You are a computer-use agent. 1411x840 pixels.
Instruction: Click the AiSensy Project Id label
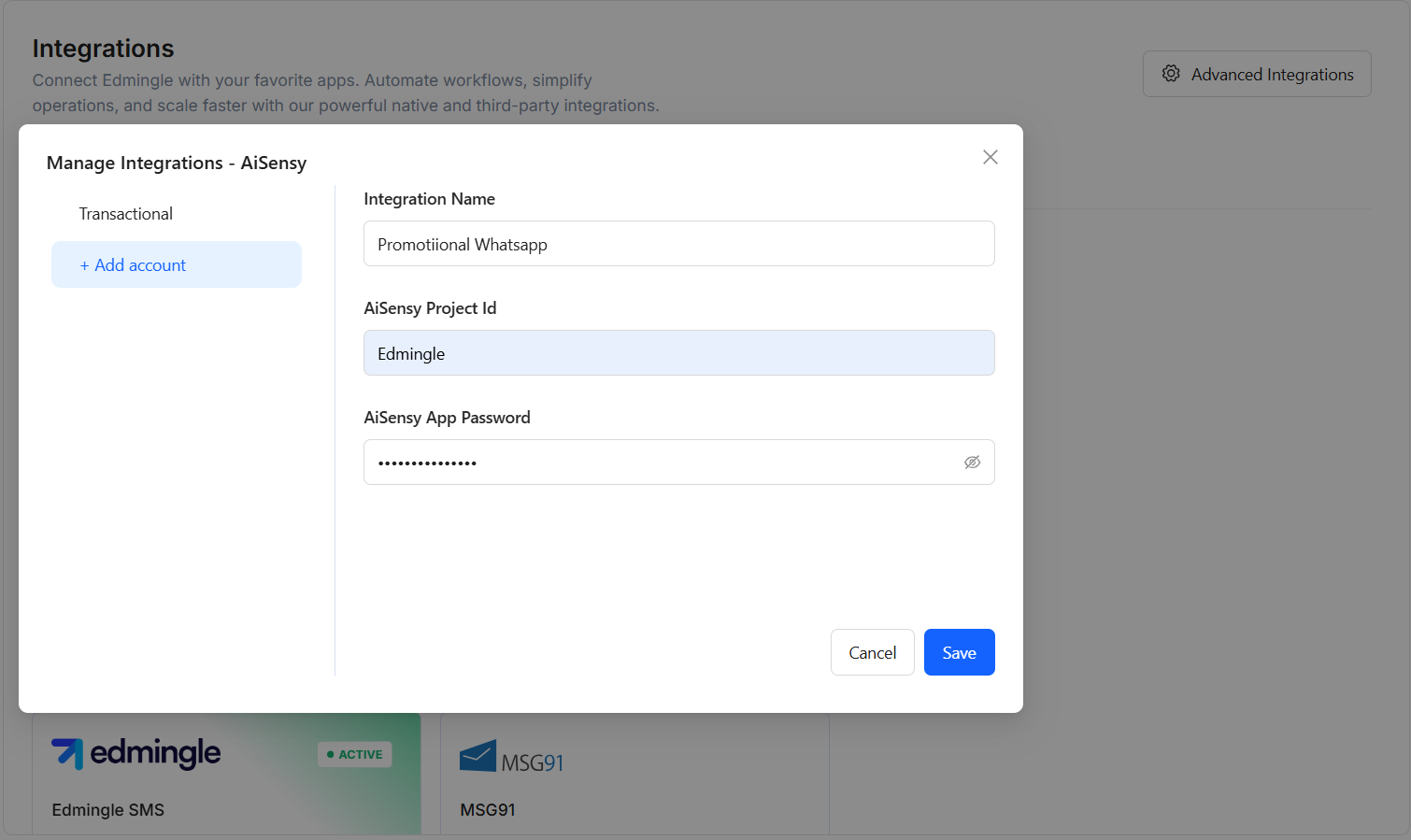[430, 308]
